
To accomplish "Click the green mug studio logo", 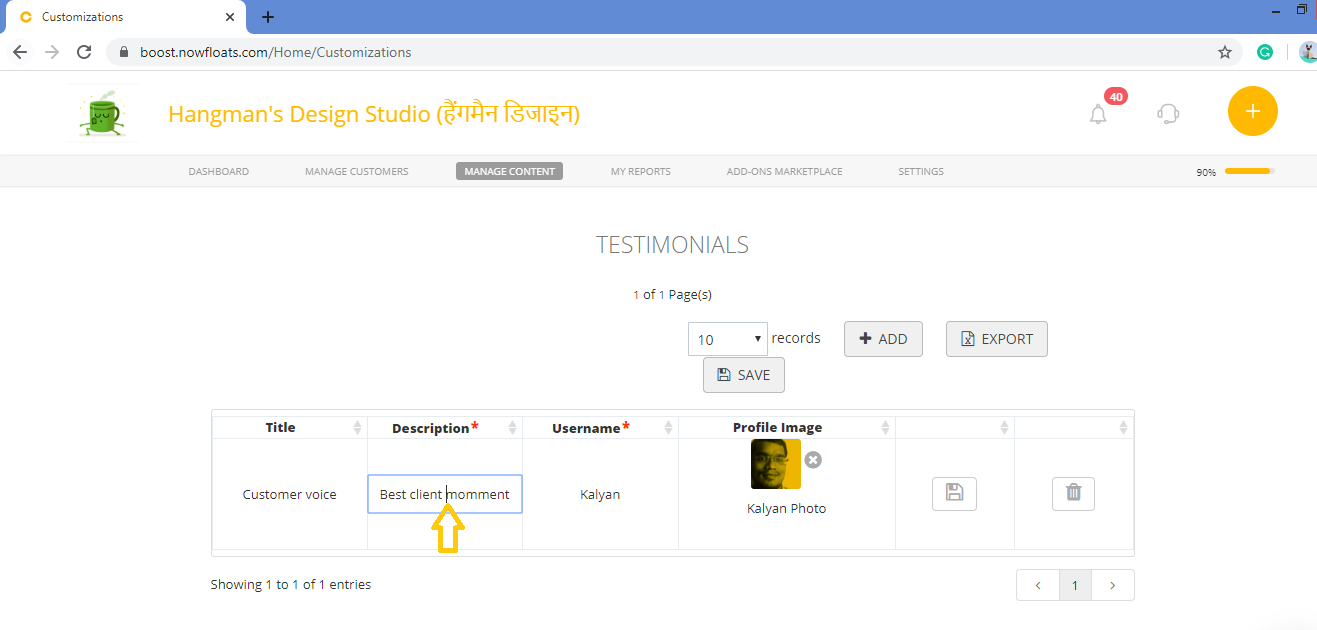I will tap(100, 113).
